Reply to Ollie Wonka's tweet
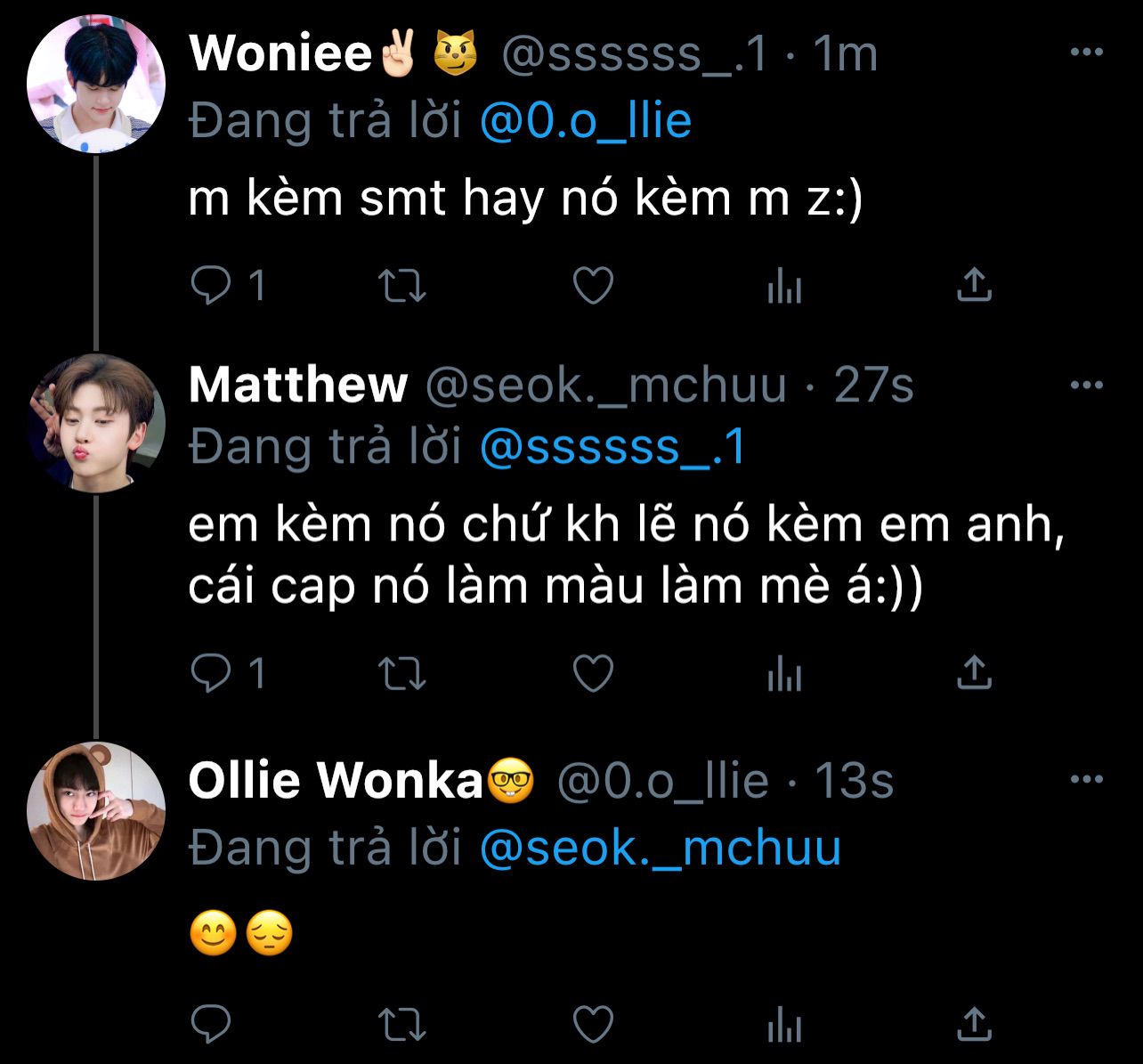 (x=212, y=1023)
